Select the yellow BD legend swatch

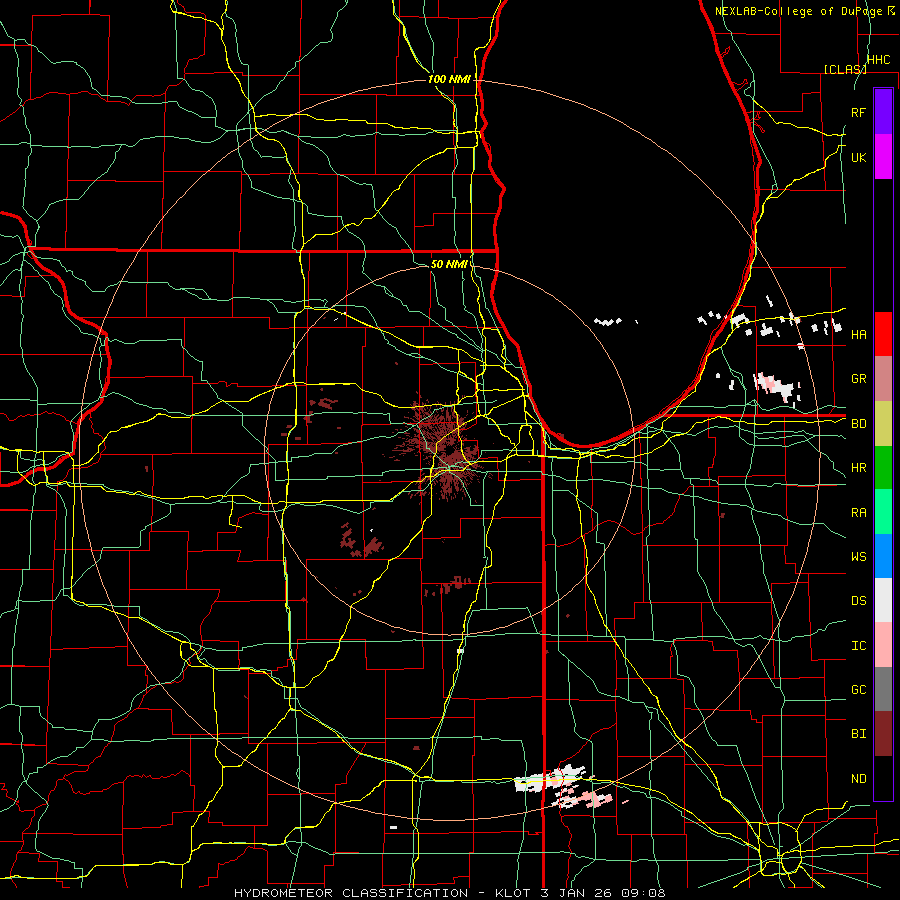pos(883,424)
